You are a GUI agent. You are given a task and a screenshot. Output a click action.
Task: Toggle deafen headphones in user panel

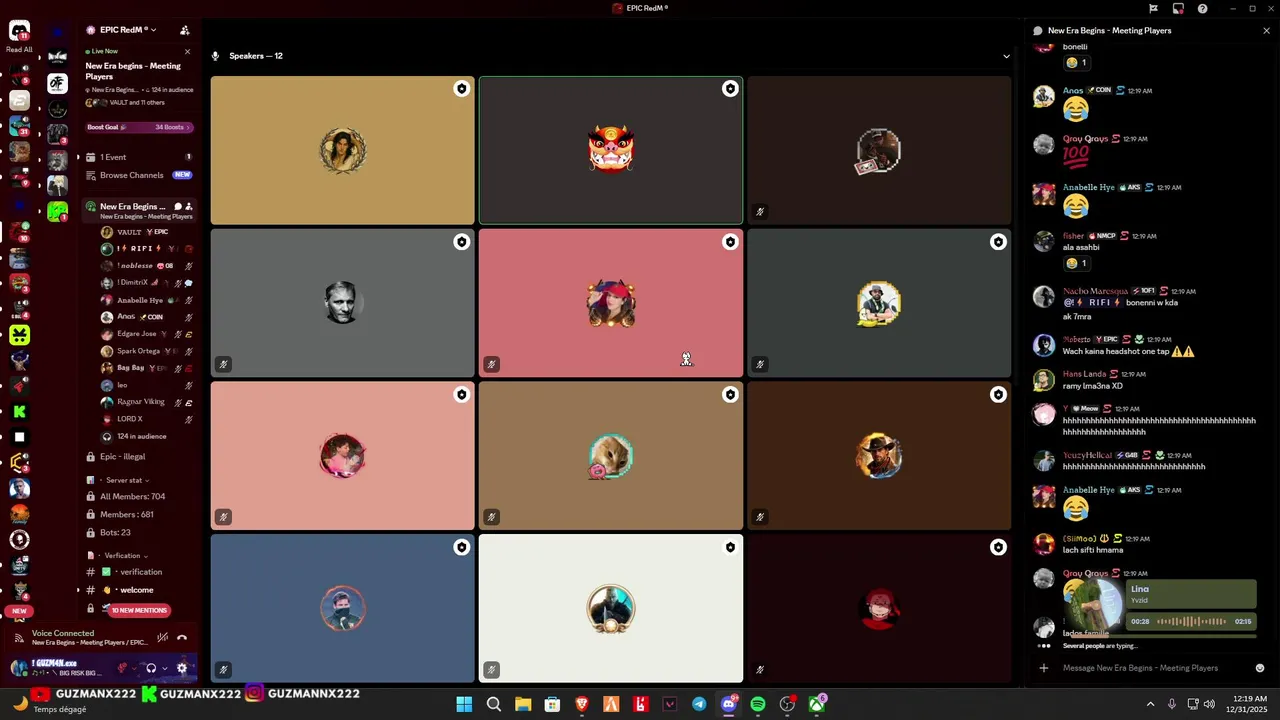tap(151, 668)
